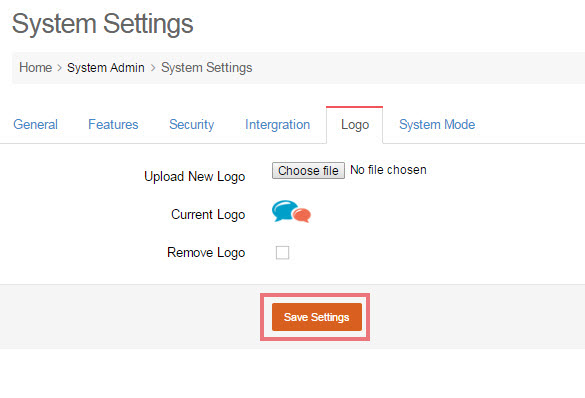Go to Home via breadcrumb
This screenshot has height=398, width=585.
click(x=35, y=68)
